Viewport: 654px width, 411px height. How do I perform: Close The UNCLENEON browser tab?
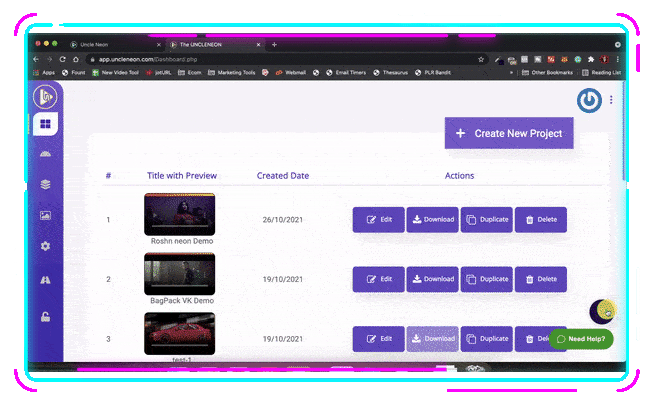coord(259,44)
